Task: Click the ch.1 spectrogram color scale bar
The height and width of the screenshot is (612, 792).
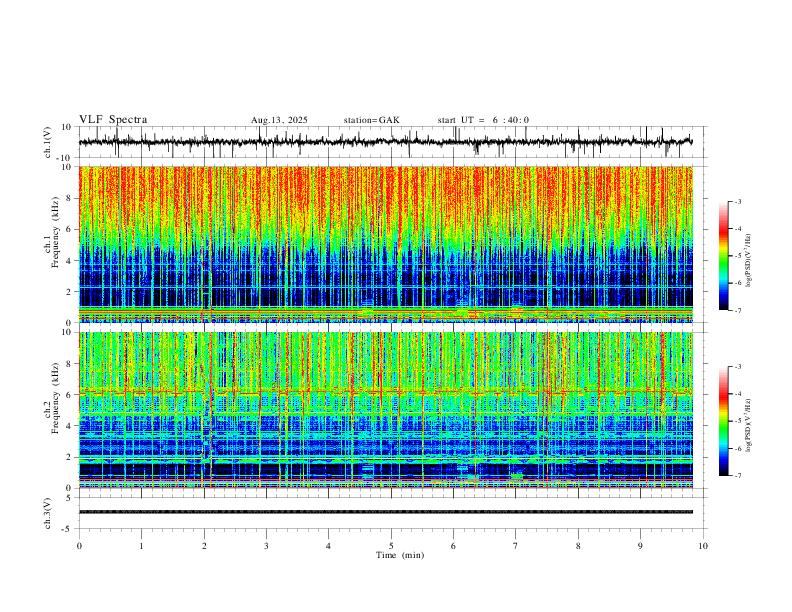Action: click(x=724, y=256)
